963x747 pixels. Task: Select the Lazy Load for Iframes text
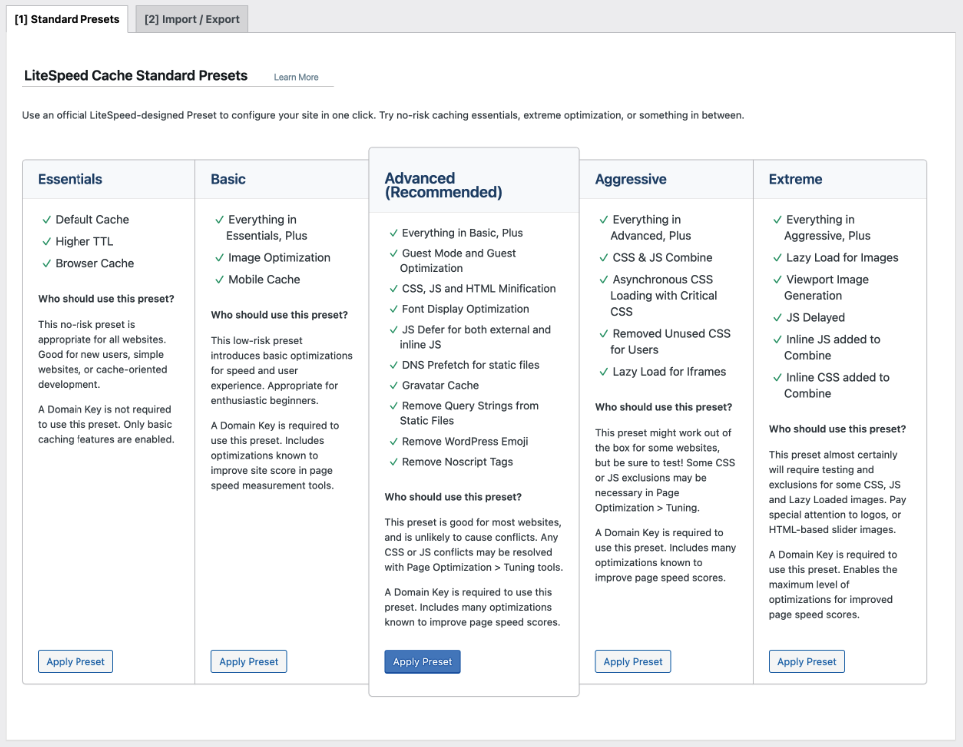tap(669, 372)
